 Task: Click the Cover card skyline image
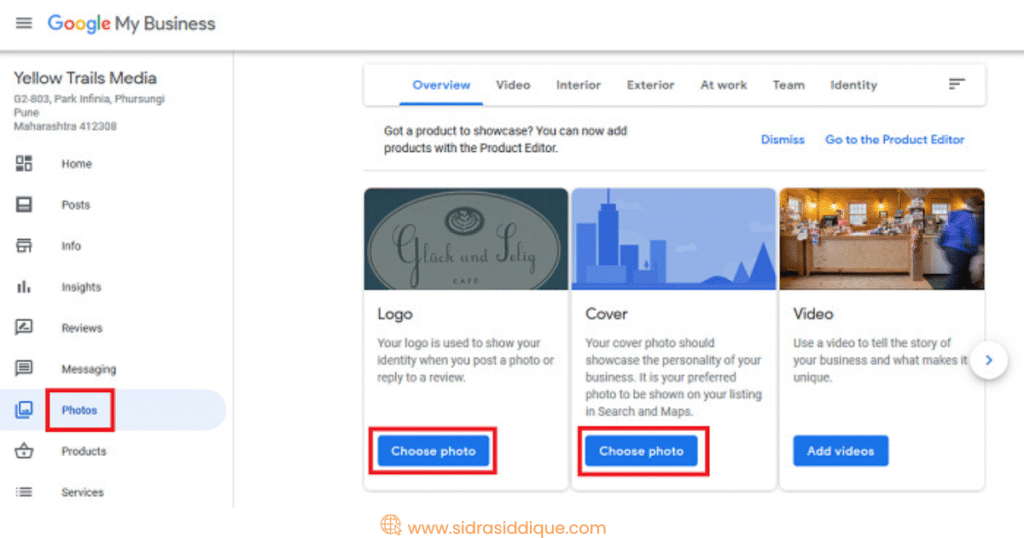tap(674, 239)
